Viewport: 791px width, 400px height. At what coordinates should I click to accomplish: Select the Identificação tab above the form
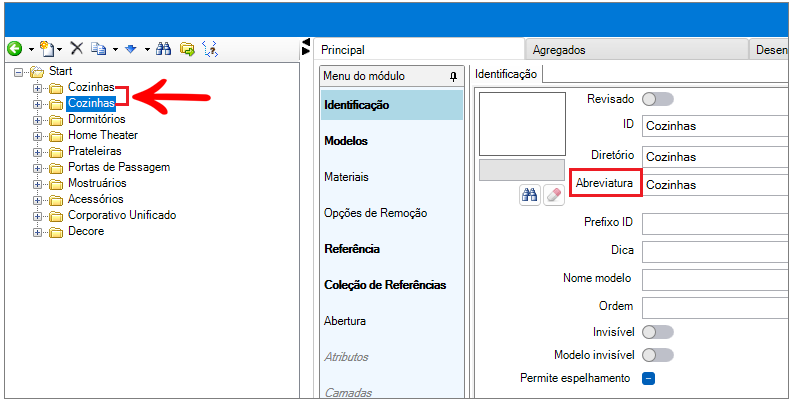[x=506, y=74]
